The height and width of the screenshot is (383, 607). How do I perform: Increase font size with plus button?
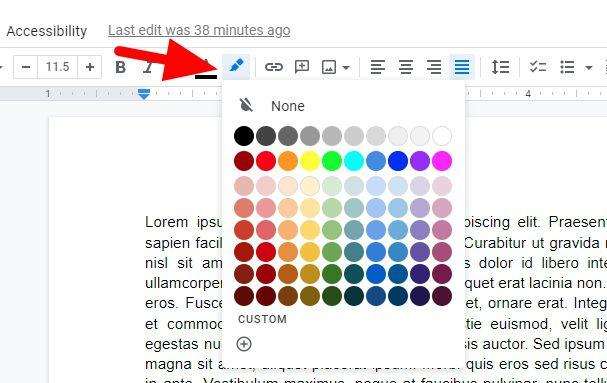pyautogui.click(x=89, y=67)
